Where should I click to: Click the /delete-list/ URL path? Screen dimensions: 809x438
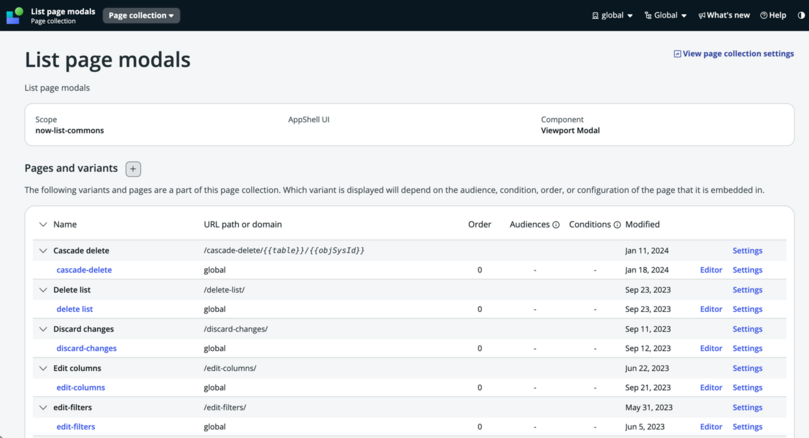[x=224, y=290]
